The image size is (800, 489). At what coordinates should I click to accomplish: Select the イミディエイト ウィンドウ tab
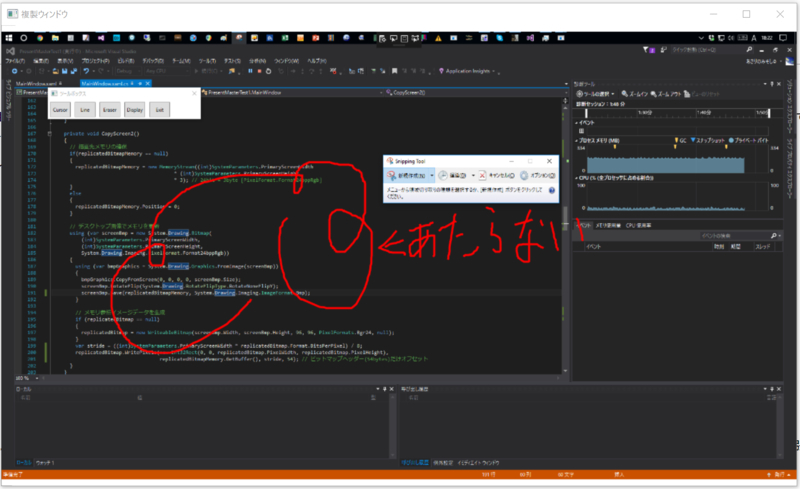(478, 462)
